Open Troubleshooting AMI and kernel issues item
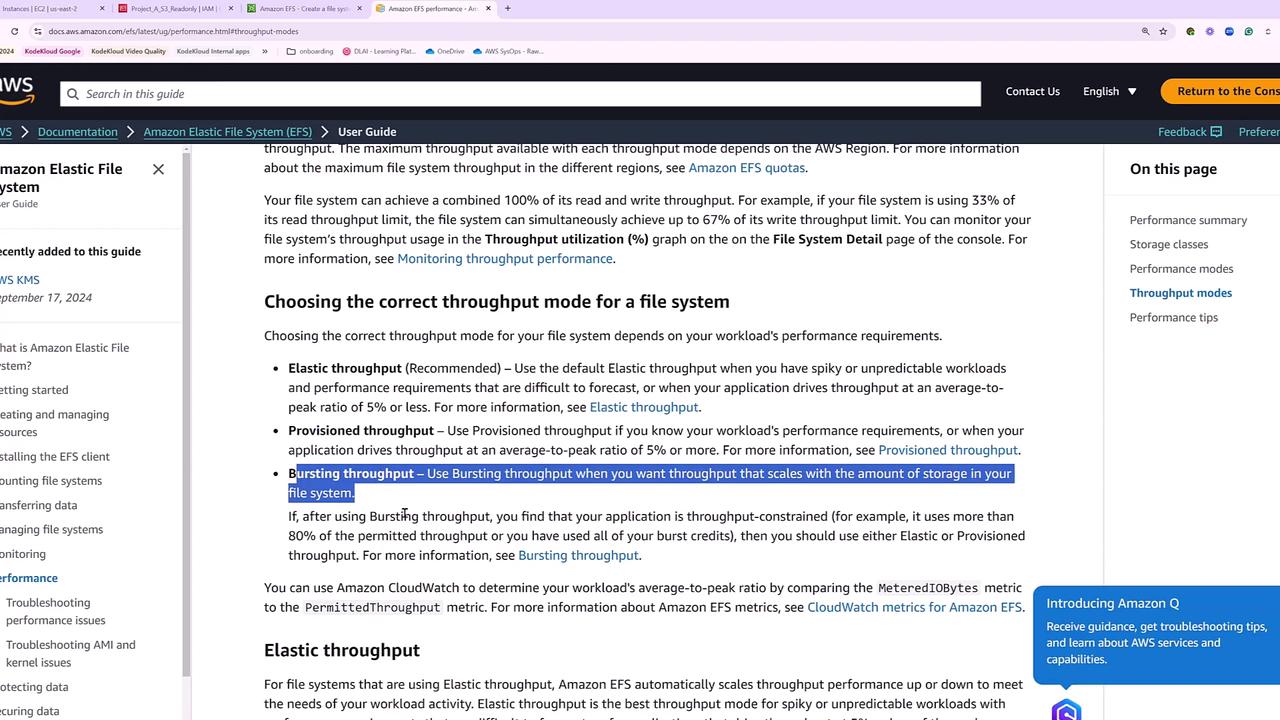Viewport: 1280px width, 720px height. tap(71, 653)
